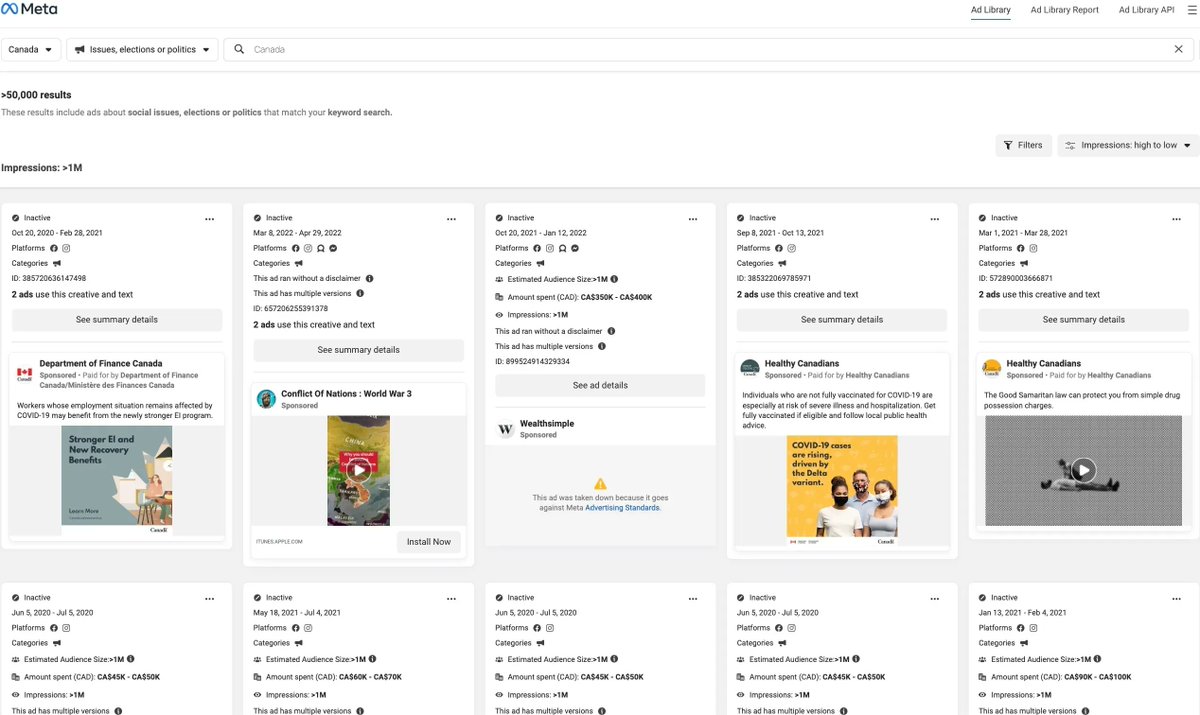Click the '>50,000 results' heading
Viewport: 1200px width, 715px height.
click(36, 95)
